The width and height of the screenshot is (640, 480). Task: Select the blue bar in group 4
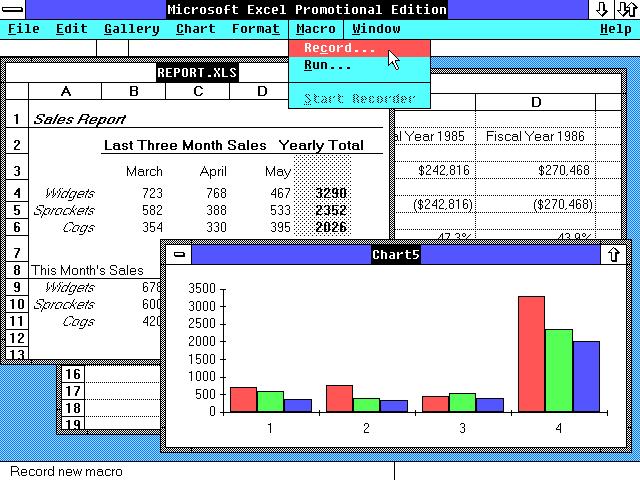click(586, 377)
